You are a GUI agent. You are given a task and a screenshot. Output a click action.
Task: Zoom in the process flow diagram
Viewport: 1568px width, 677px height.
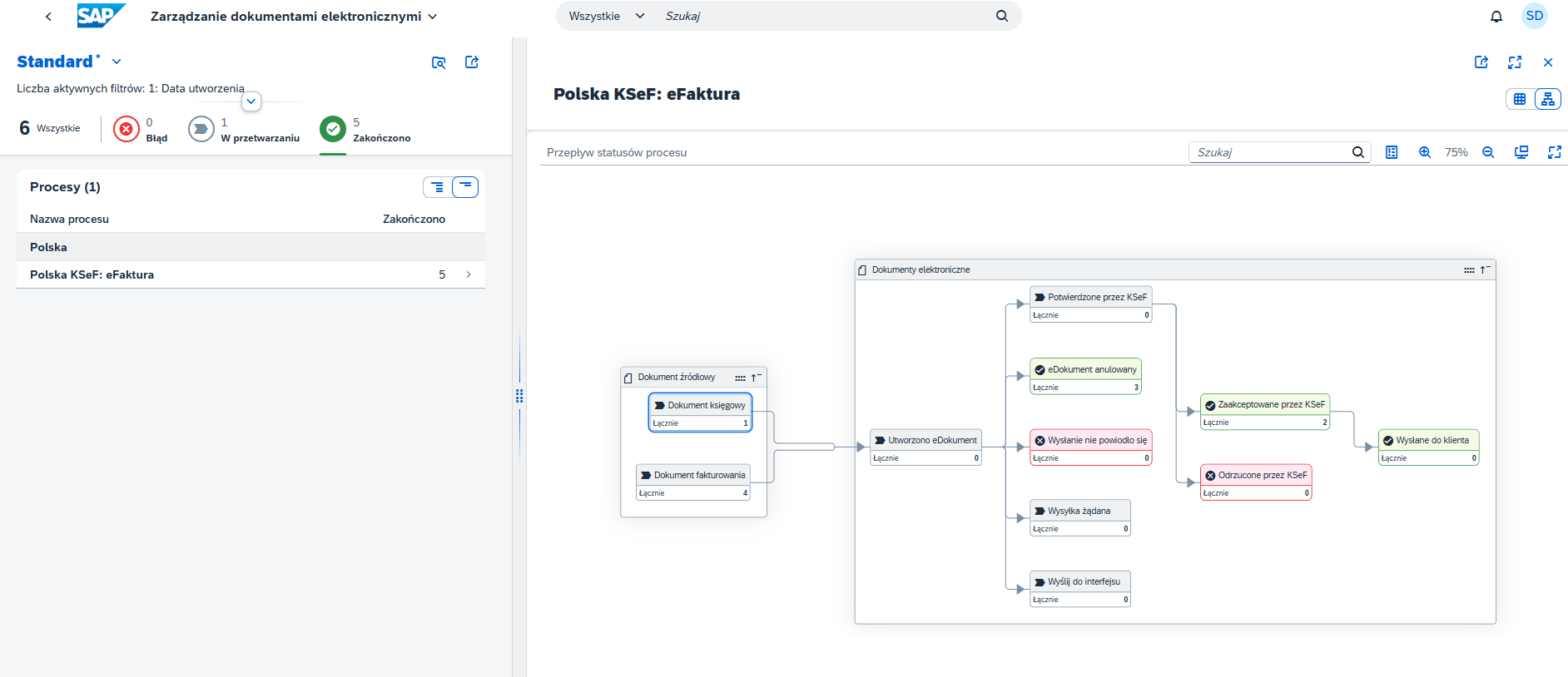(1424, 152)
